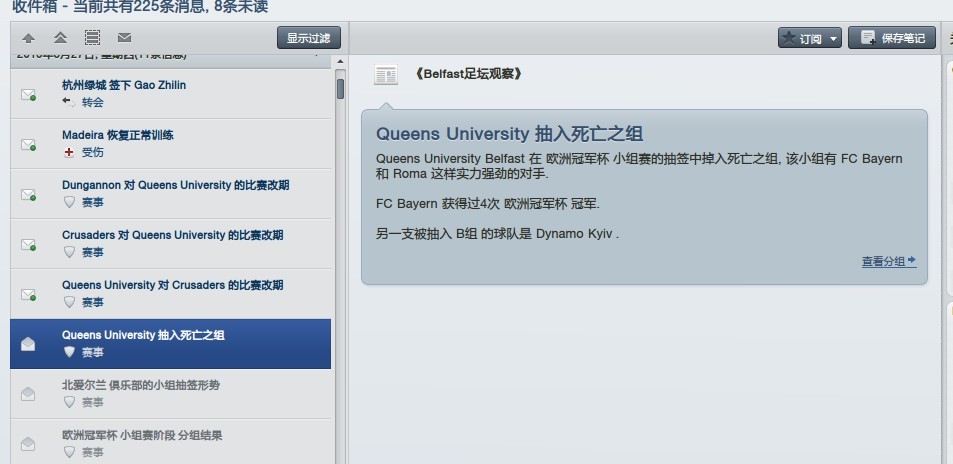Select the Queens University 抽入死亡之组 message

pyautogui.click(x=171, y=344)
